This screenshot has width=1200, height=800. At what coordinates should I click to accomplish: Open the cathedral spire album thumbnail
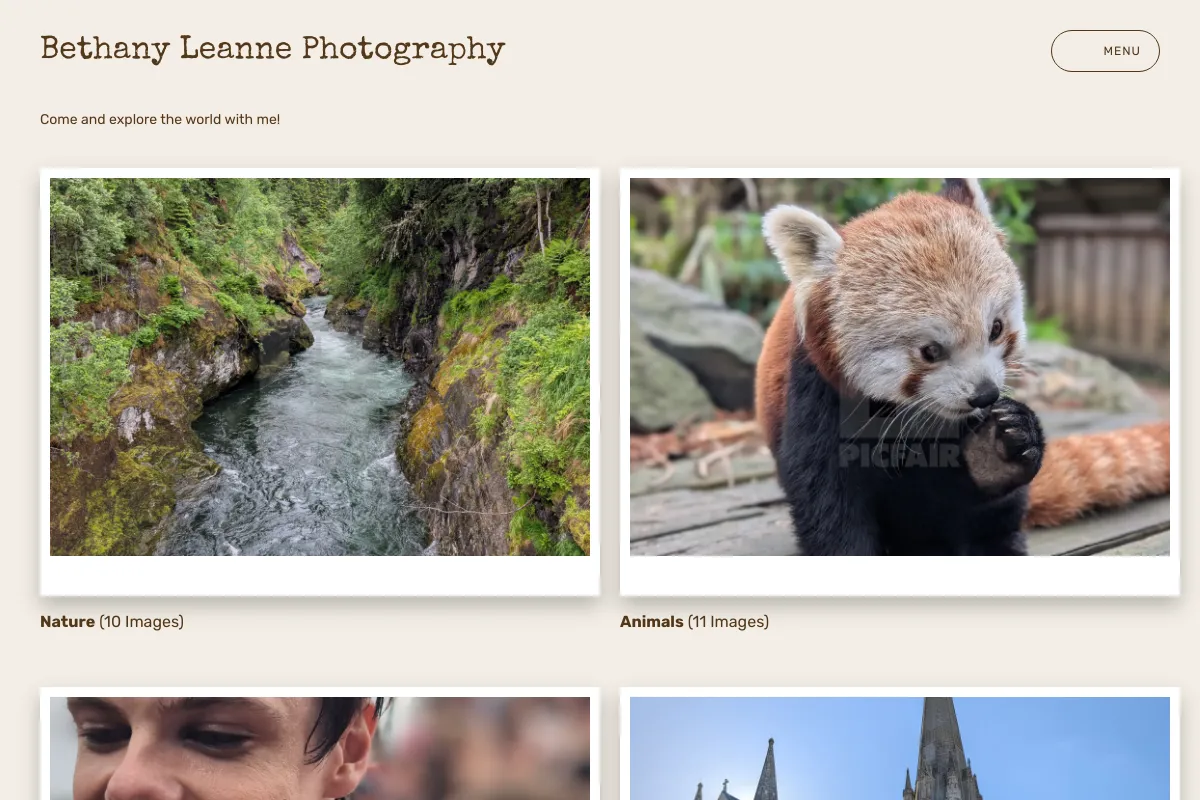(900, 748)
